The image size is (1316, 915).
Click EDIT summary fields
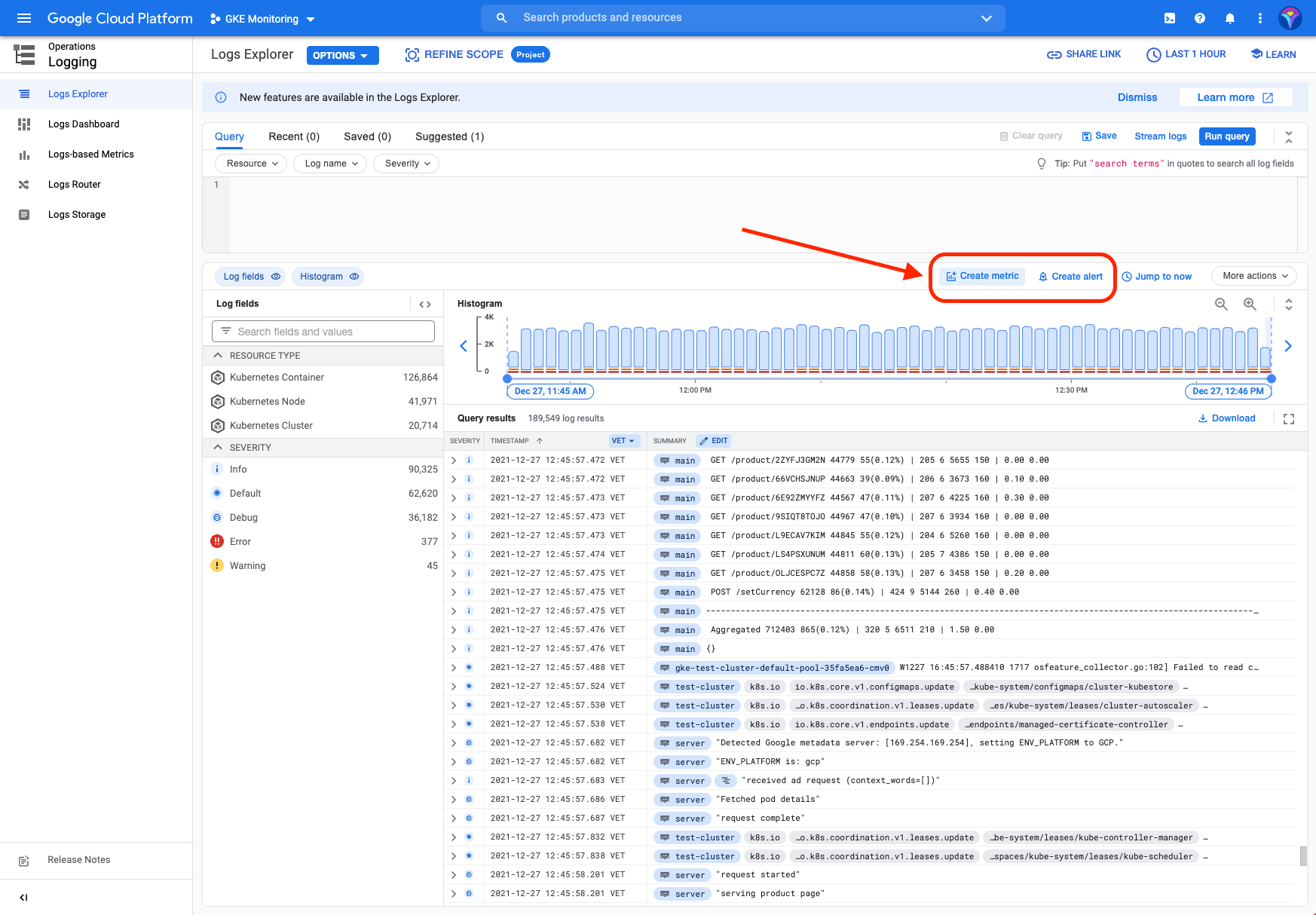tap(714, 441)
